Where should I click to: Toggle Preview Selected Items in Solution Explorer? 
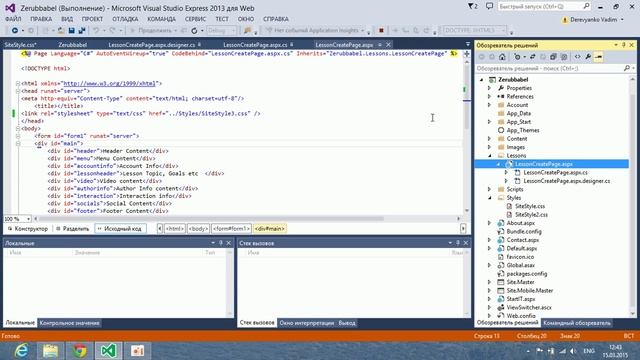[598, 57]
